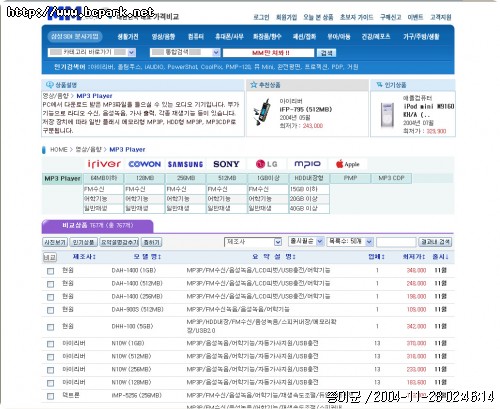
Task: Select the 1GB이상 capacity tab
Action: [268, 178]
